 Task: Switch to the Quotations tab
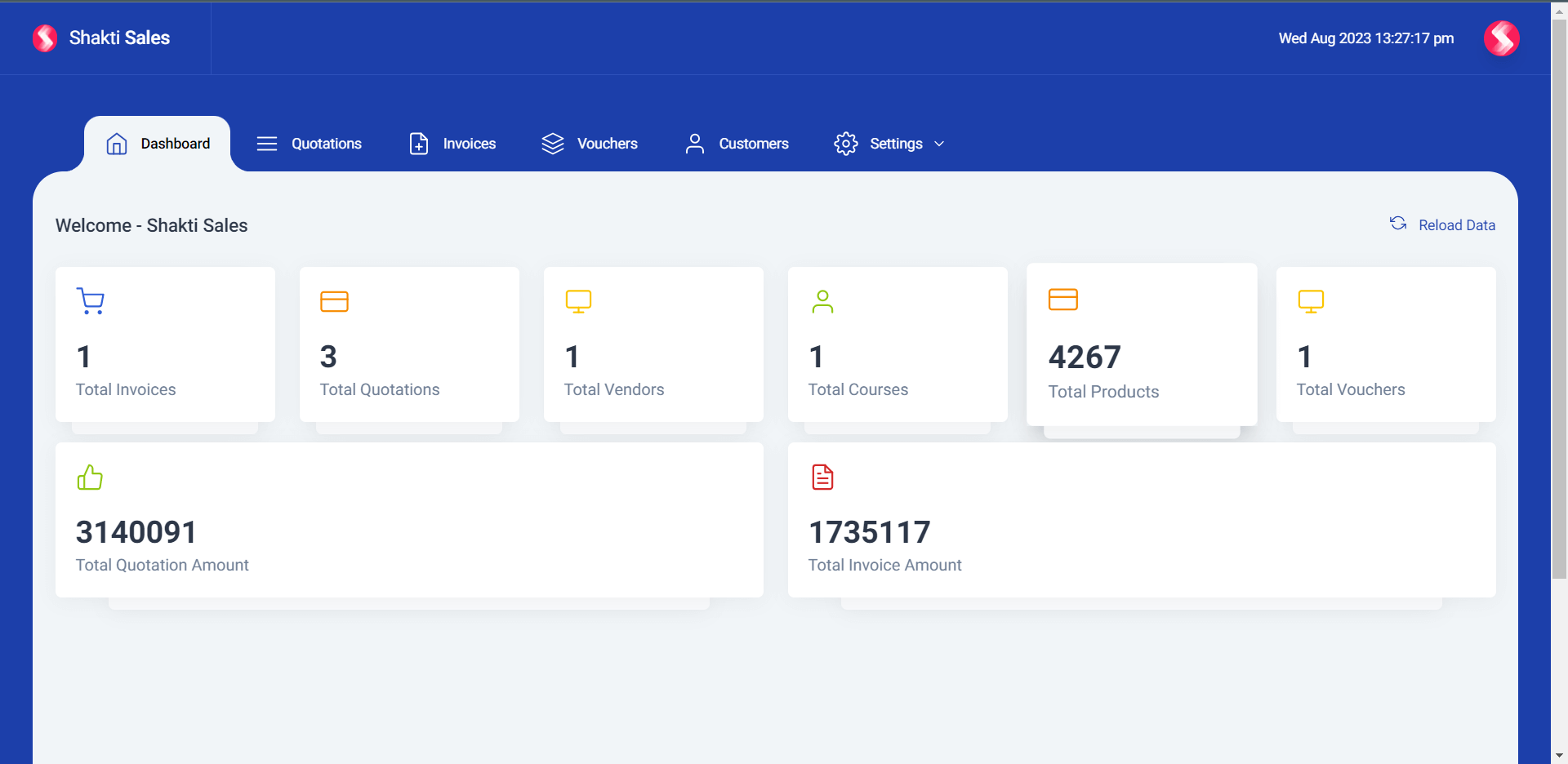(310, 144)
